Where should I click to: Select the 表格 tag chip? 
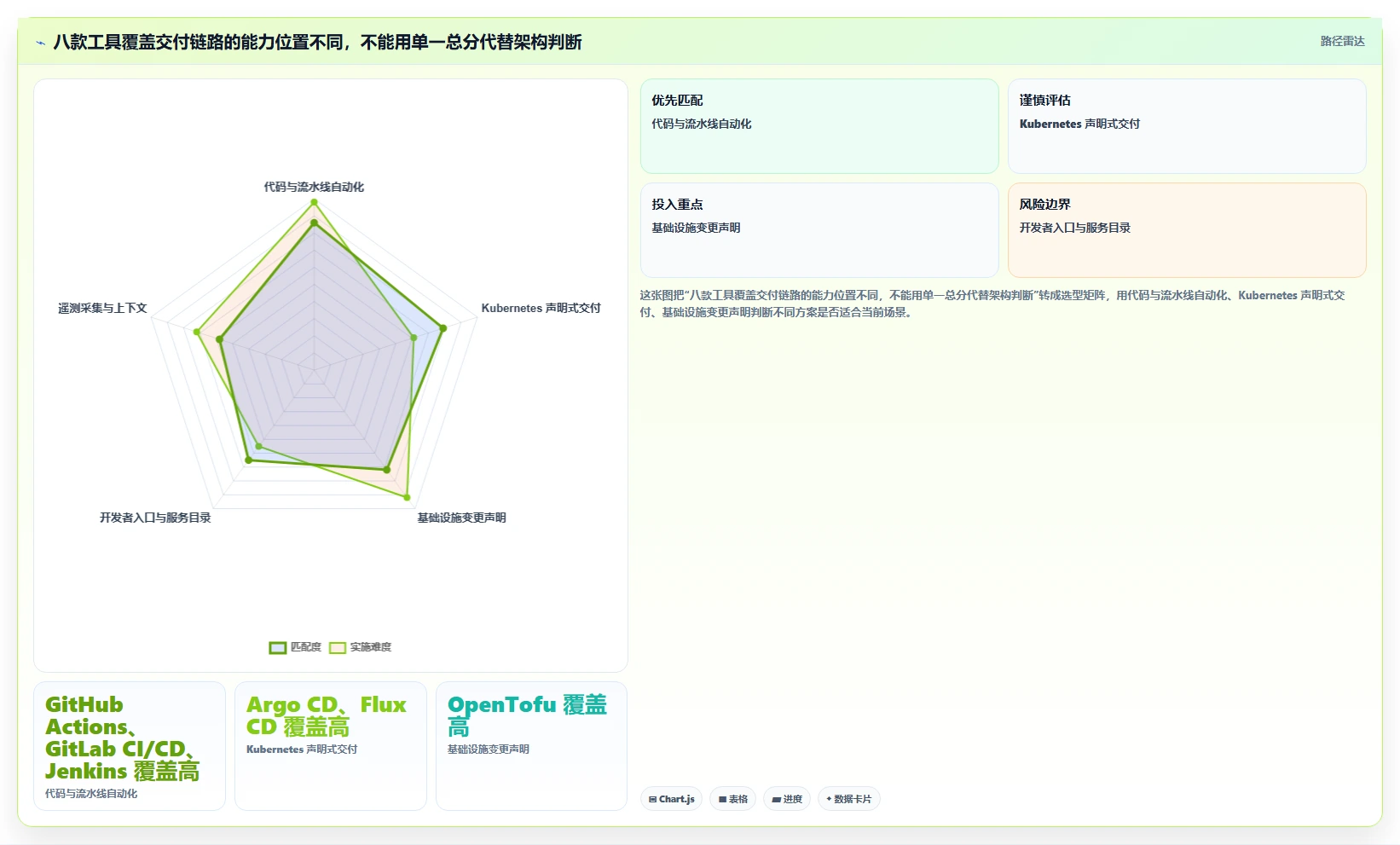point(732,799)
